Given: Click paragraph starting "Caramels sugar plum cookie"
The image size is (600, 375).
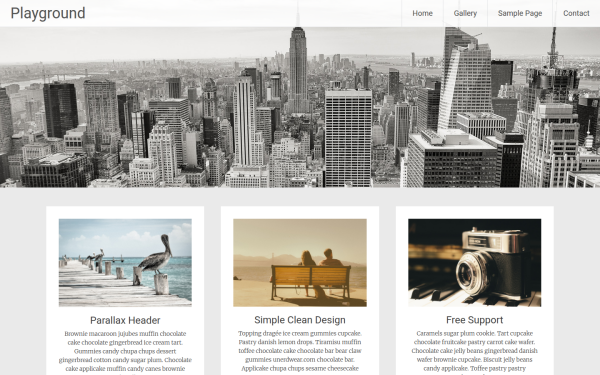Looking at the screenshot, I should point(474,352).
